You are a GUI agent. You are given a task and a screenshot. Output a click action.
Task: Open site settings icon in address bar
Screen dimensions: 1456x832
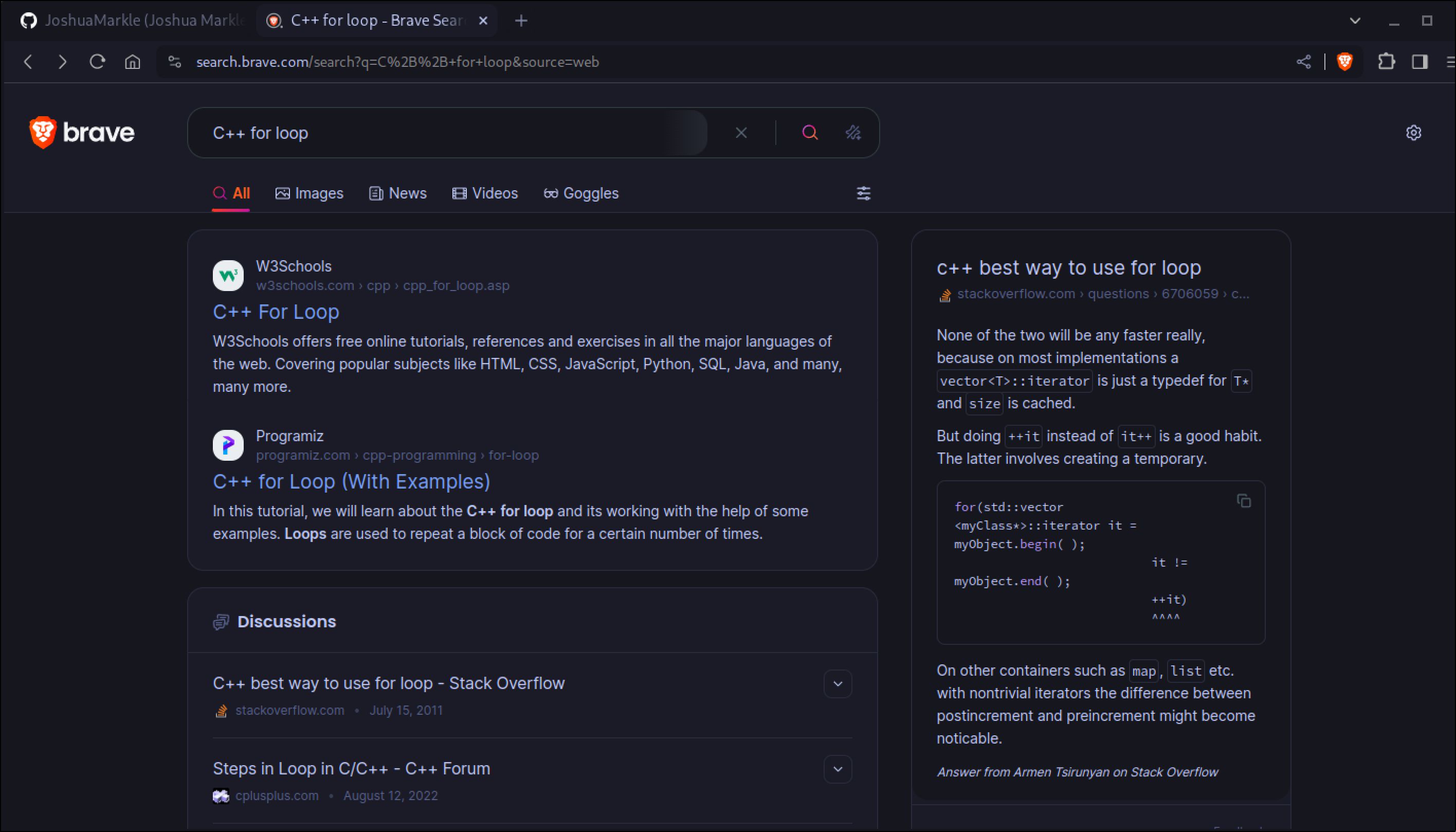click(x=175, y=62)
